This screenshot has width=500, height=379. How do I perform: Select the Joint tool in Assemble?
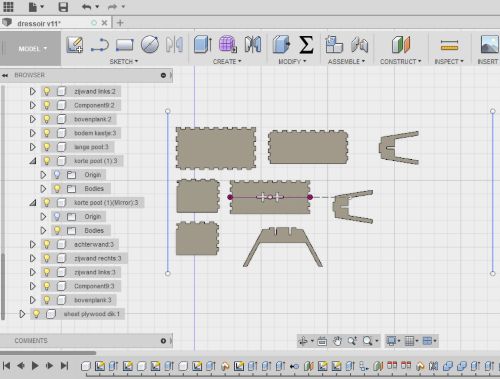coord(359,45)
